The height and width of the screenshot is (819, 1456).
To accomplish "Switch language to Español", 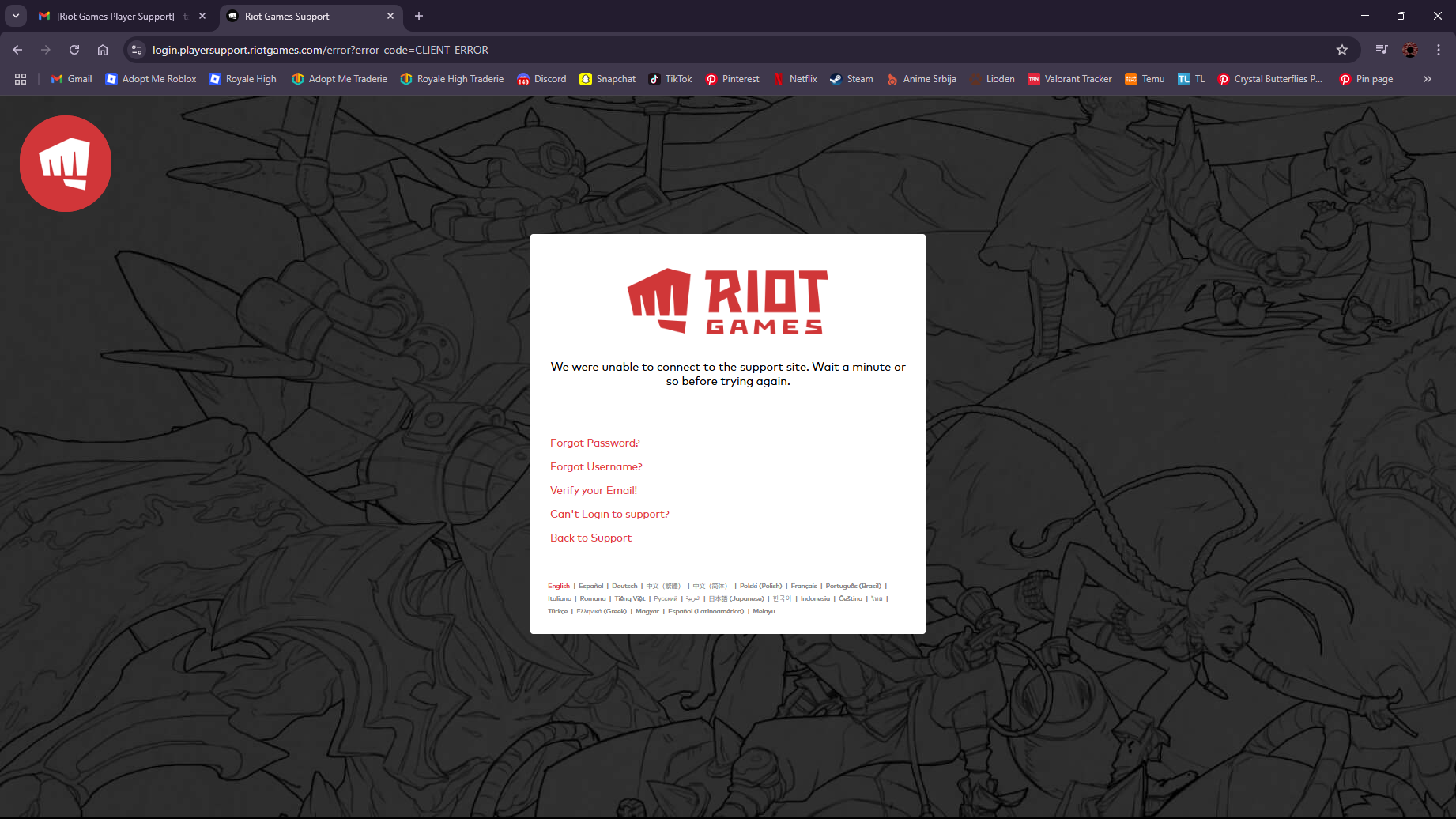I will click(x=591, y=586).
